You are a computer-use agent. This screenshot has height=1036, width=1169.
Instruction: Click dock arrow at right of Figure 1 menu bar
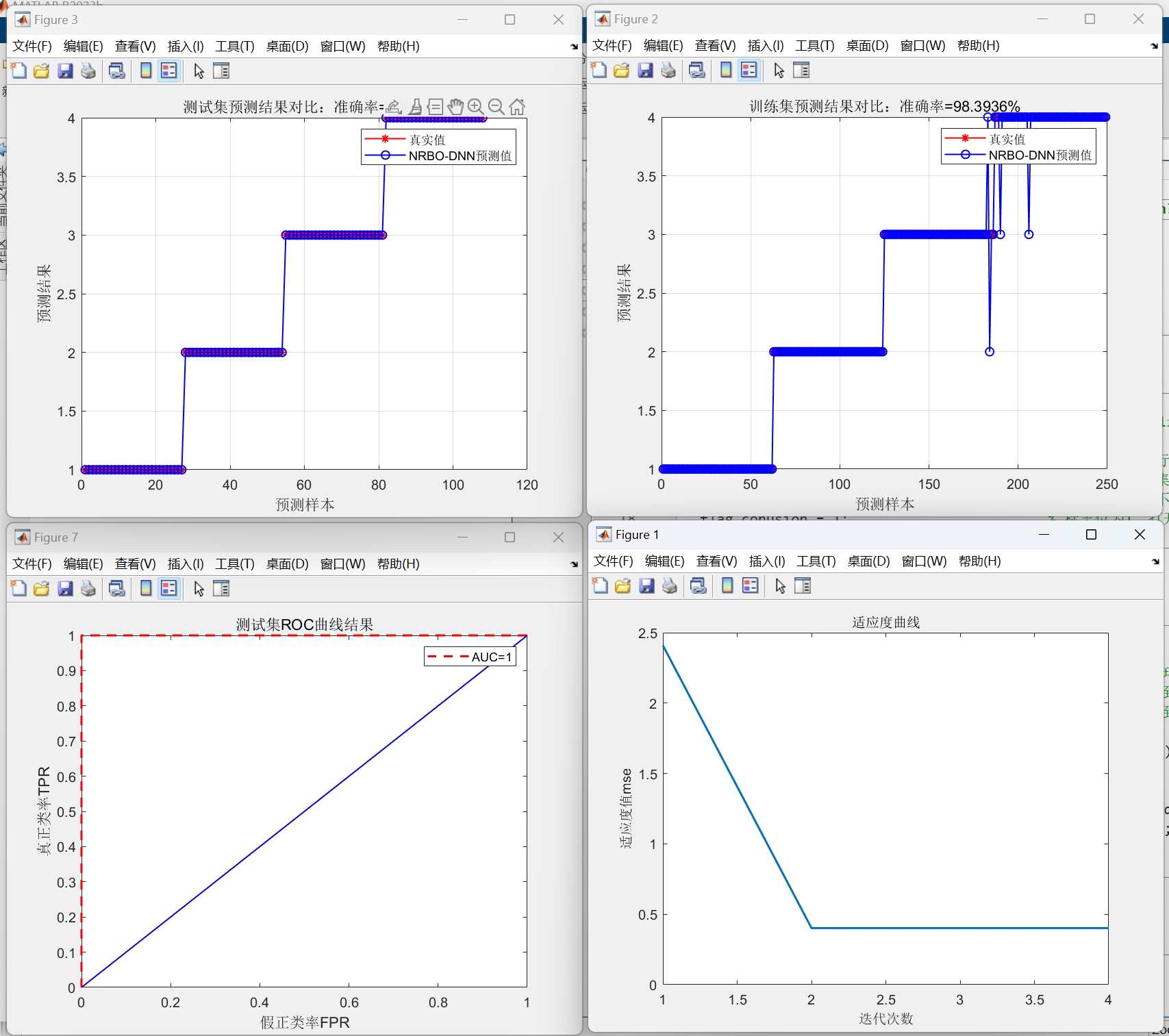pyautogui.click(x=1156, y=561)
